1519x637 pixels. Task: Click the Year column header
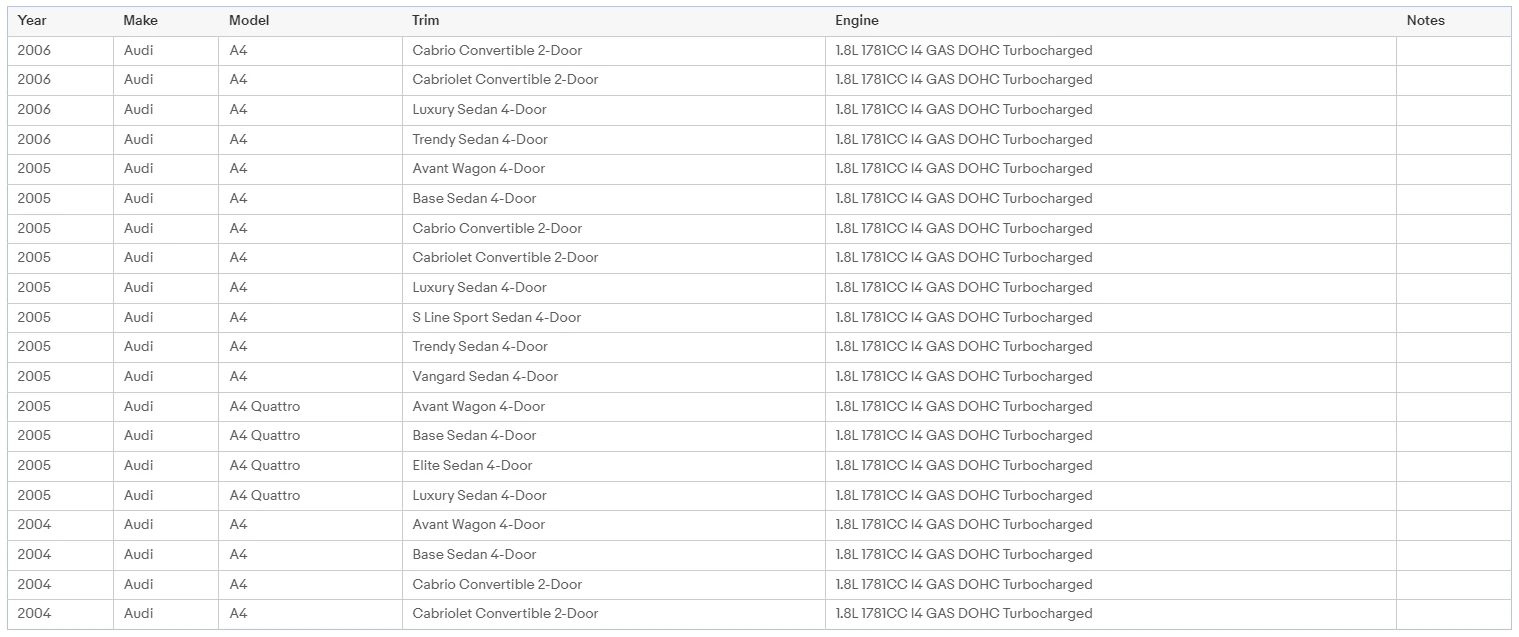click(x=32, y=20)
